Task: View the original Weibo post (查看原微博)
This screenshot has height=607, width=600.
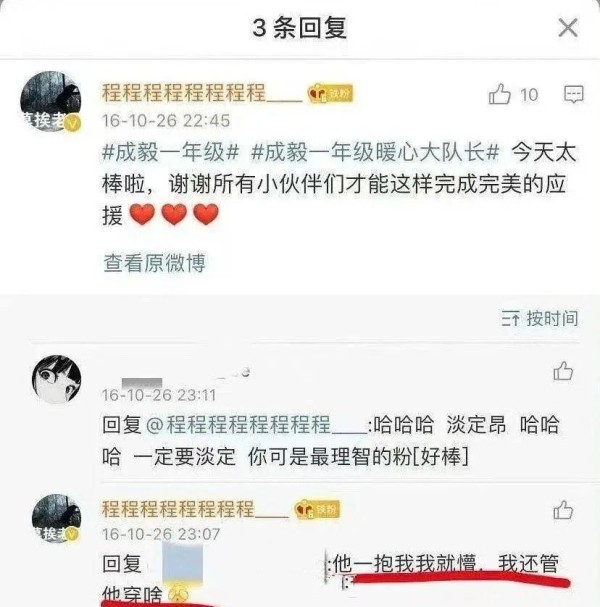Action: coord(154,263)
